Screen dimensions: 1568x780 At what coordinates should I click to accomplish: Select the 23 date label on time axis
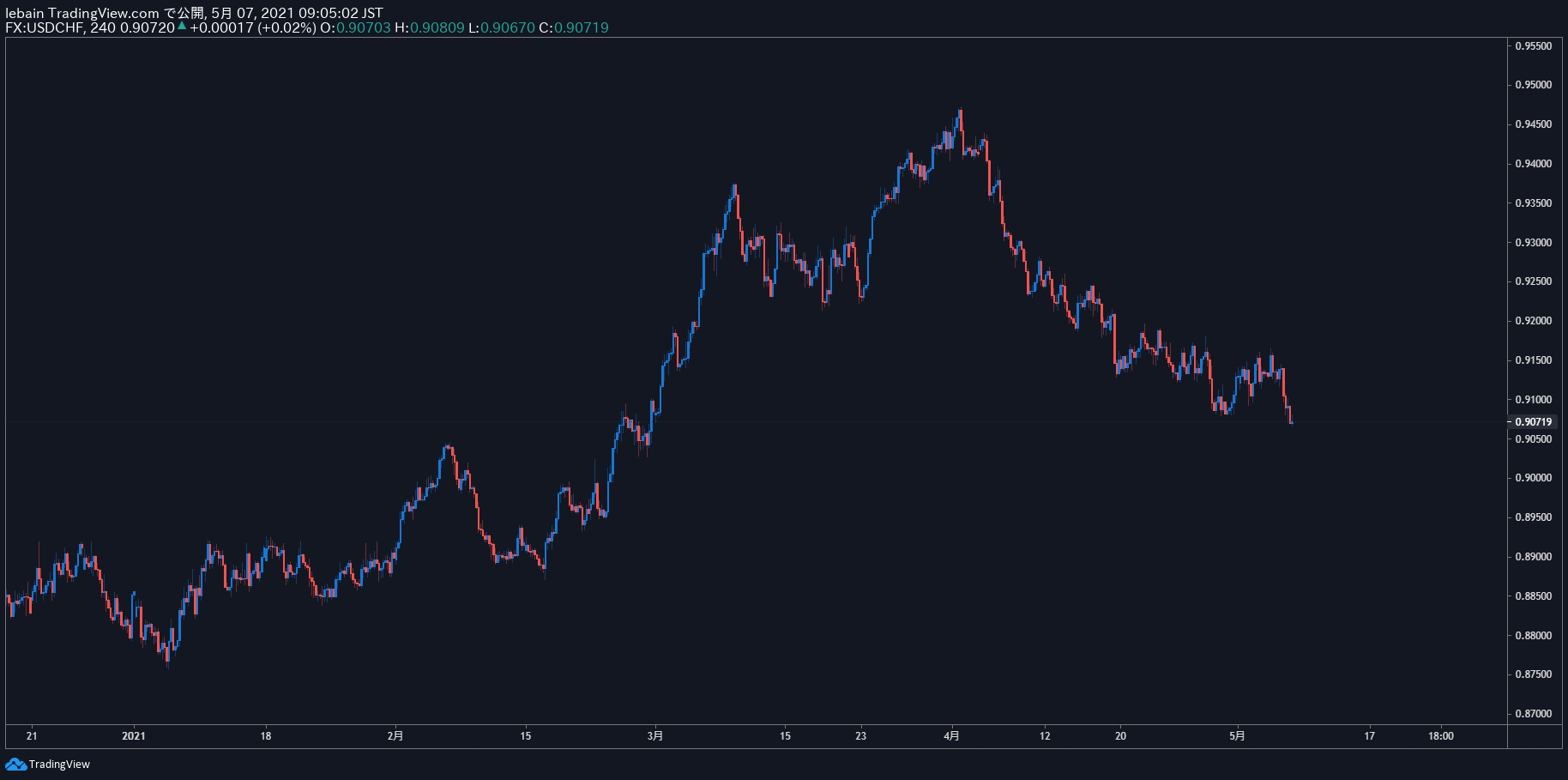click(861, 735)
